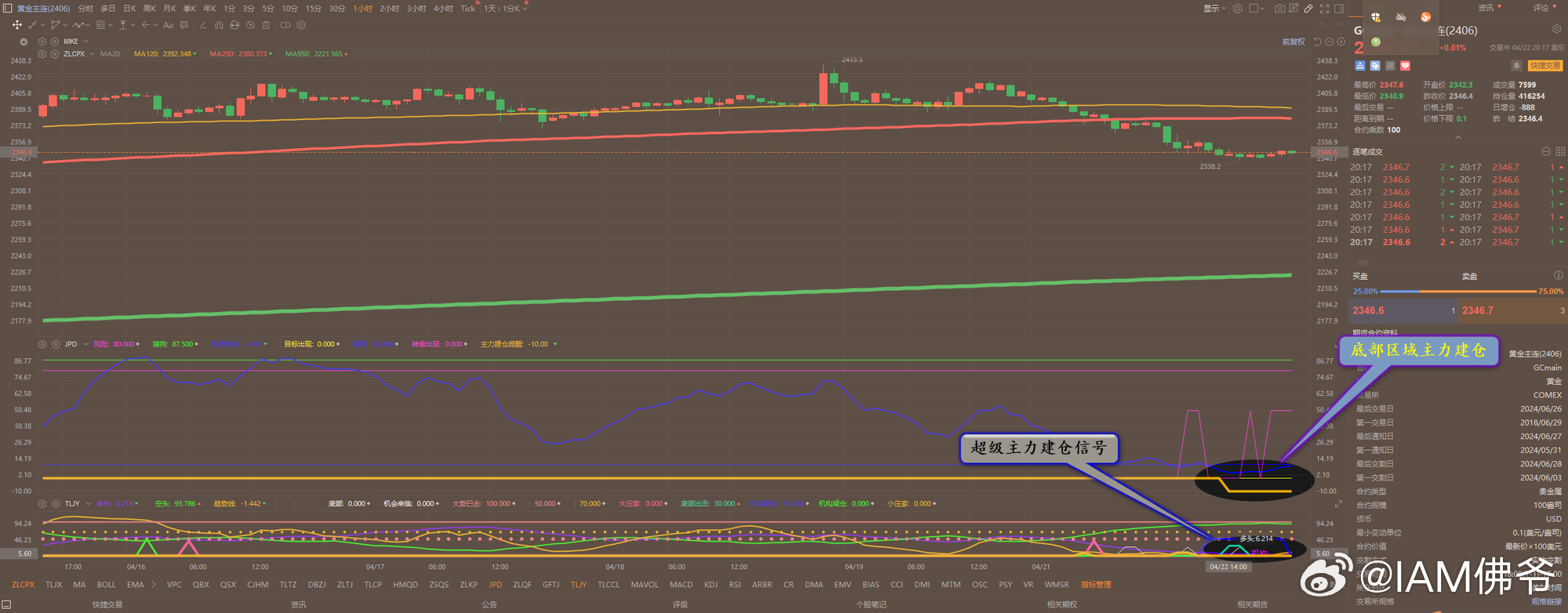The width and height of the screenshot is (1568, 613).
Task: Open the comment bubble annotation tool
Action: coord(184,25)
